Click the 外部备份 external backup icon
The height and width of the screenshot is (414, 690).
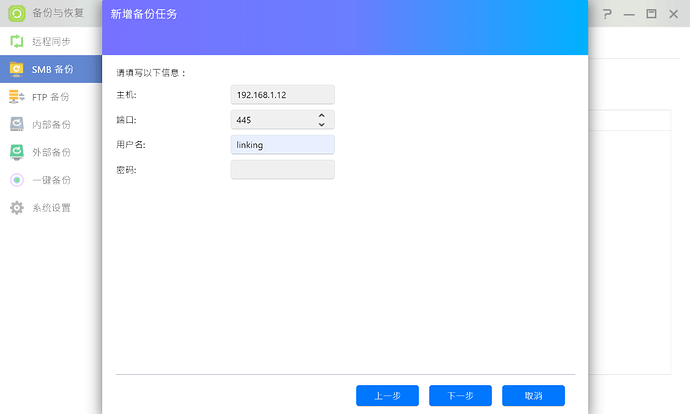(16, 152)
